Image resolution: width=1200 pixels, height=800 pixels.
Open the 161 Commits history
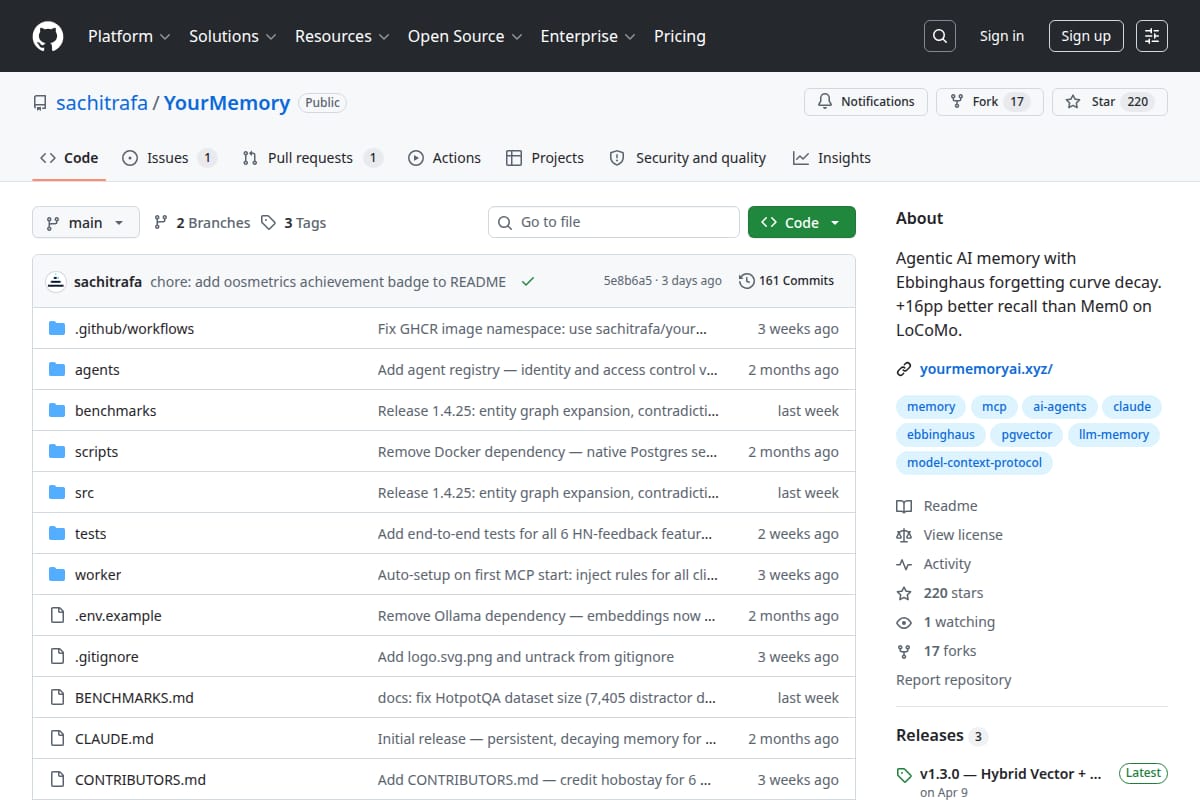786,281
